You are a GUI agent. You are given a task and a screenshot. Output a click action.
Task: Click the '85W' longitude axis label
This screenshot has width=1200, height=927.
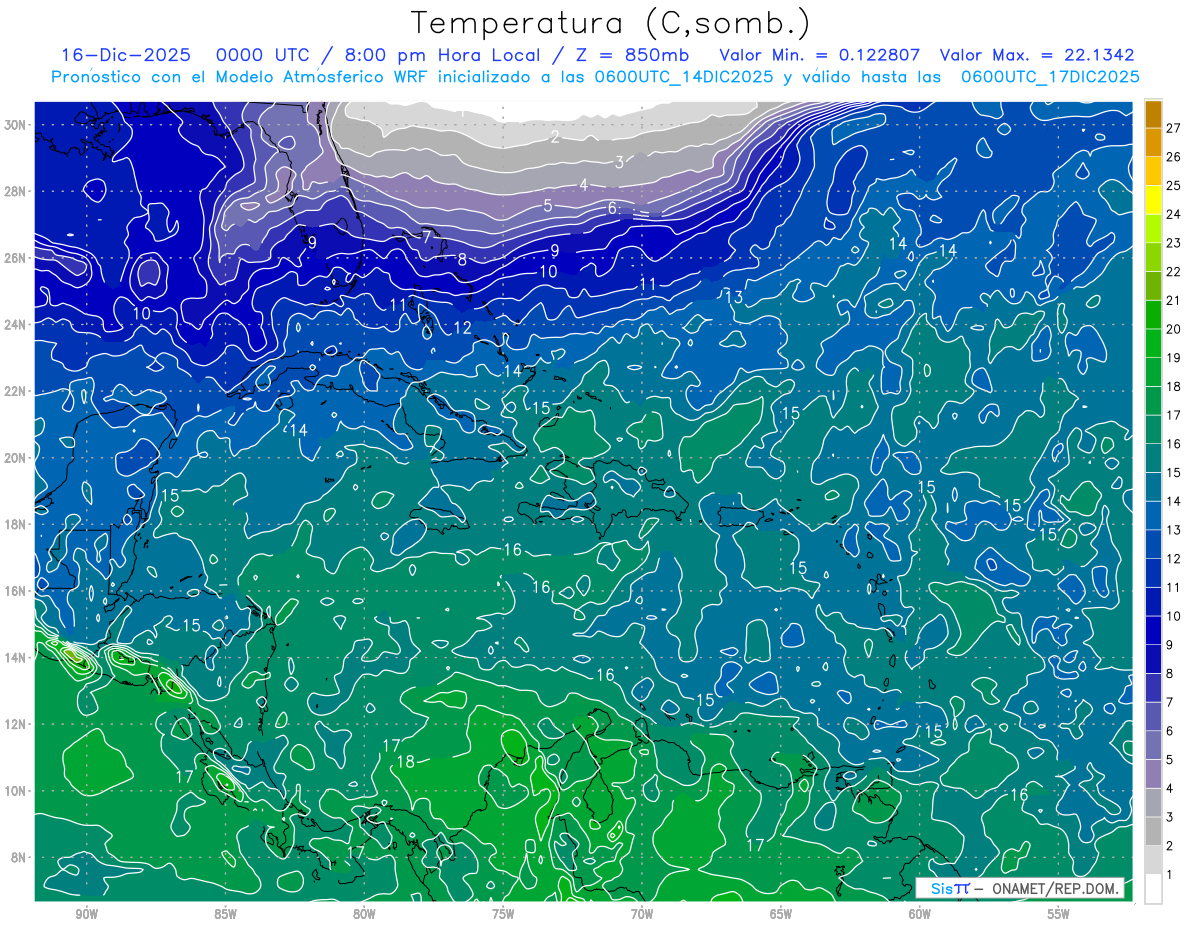click(x=225, y=915)
